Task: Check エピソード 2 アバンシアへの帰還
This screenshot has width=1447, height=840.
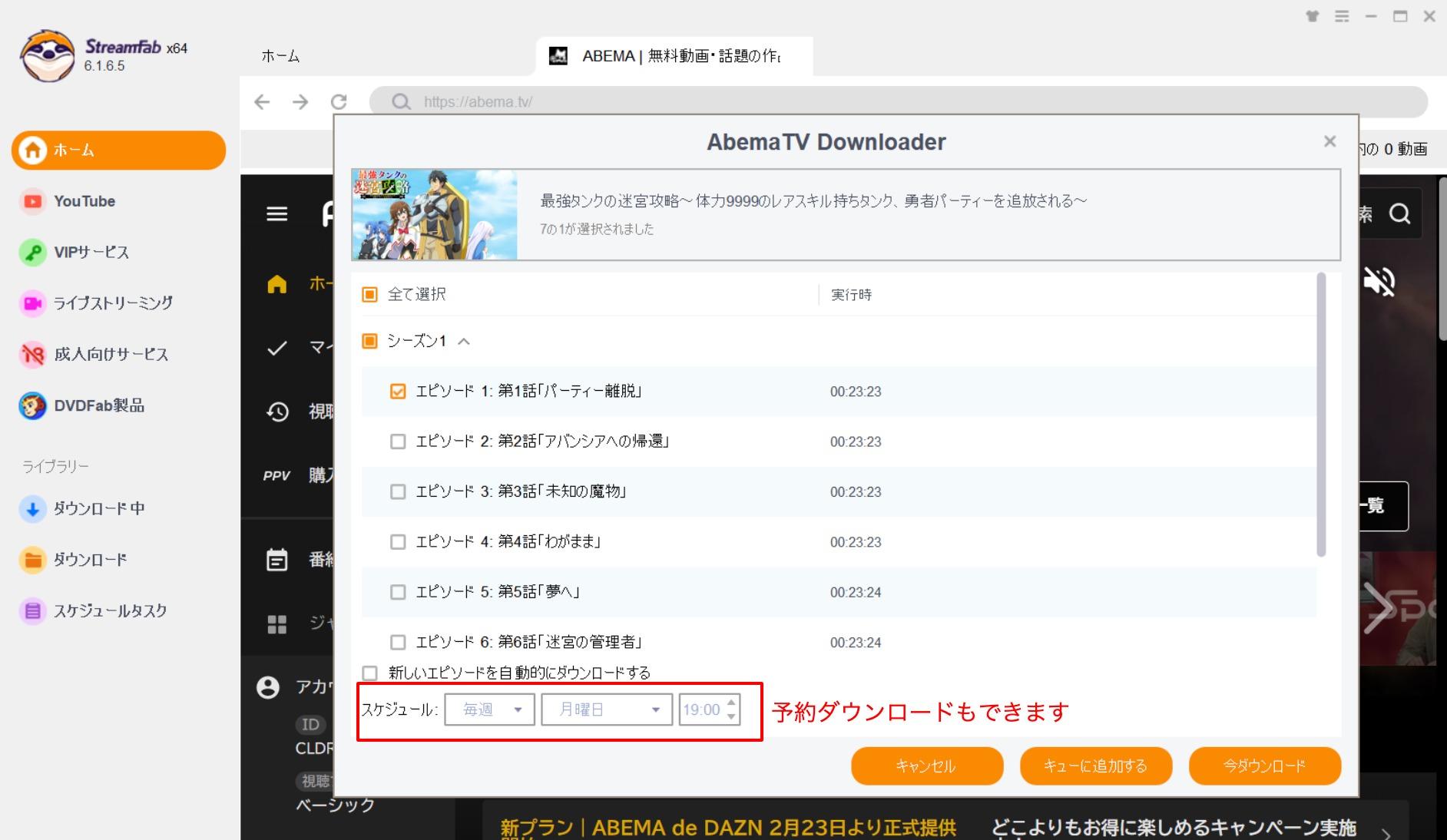Action: point(398,441)
